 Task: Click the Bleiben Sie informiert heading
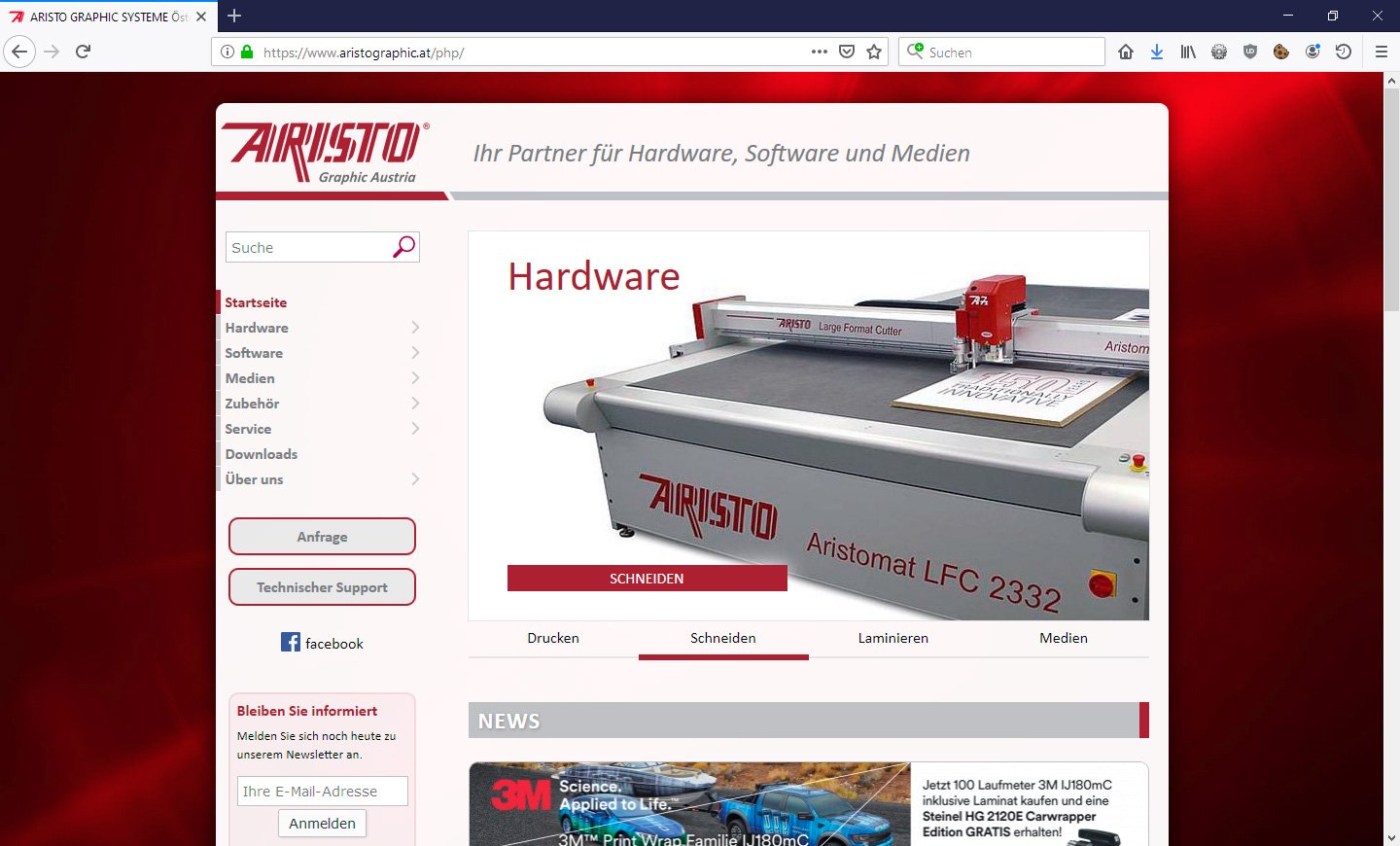coord(307,711)
